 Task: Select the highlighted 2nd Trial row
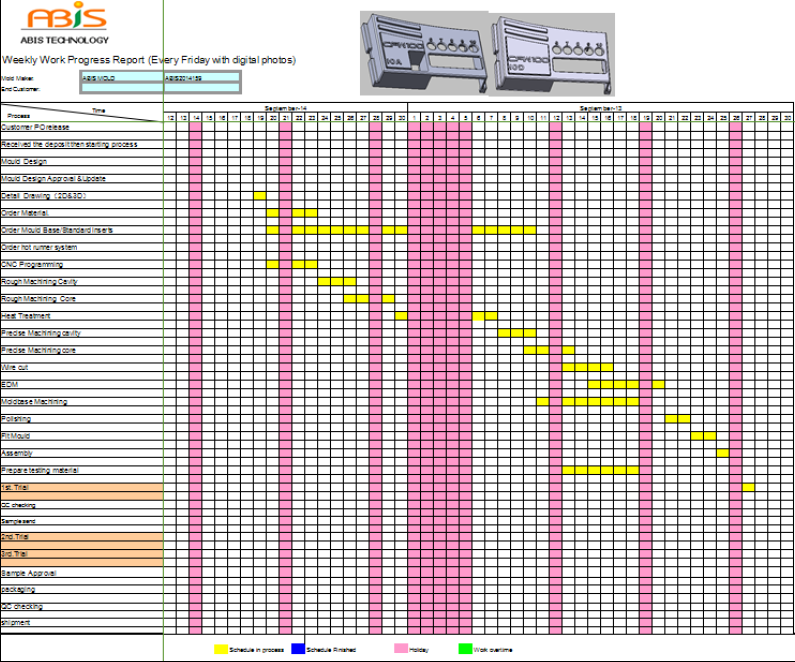[x=81, y=537]
